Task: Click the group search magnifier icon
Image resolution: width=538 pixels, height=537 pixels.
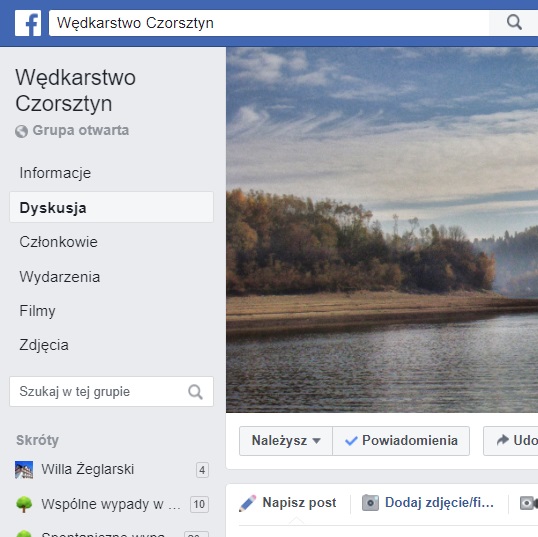Action: pyautogui.click(x=196, y=392)
